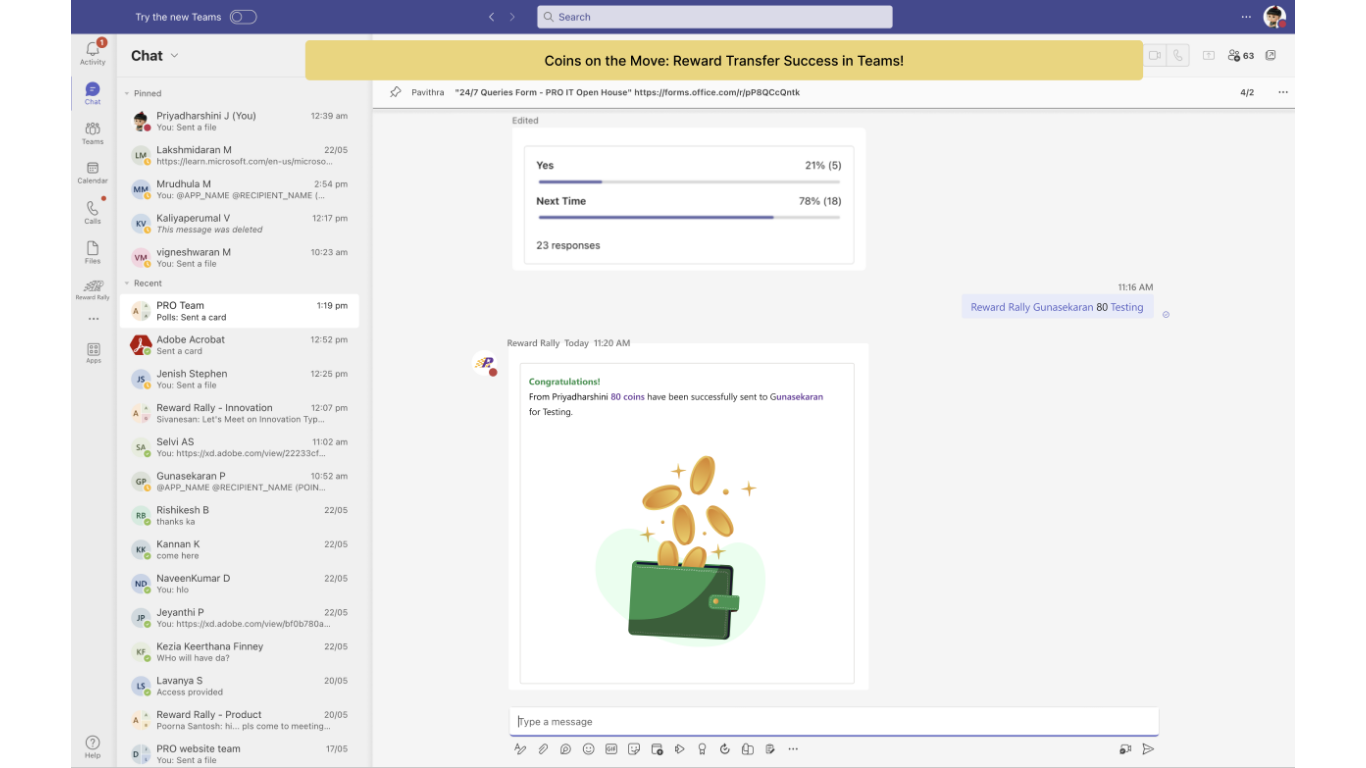
Task: Click the Praise badge icon
Action: tap(702, 749)
